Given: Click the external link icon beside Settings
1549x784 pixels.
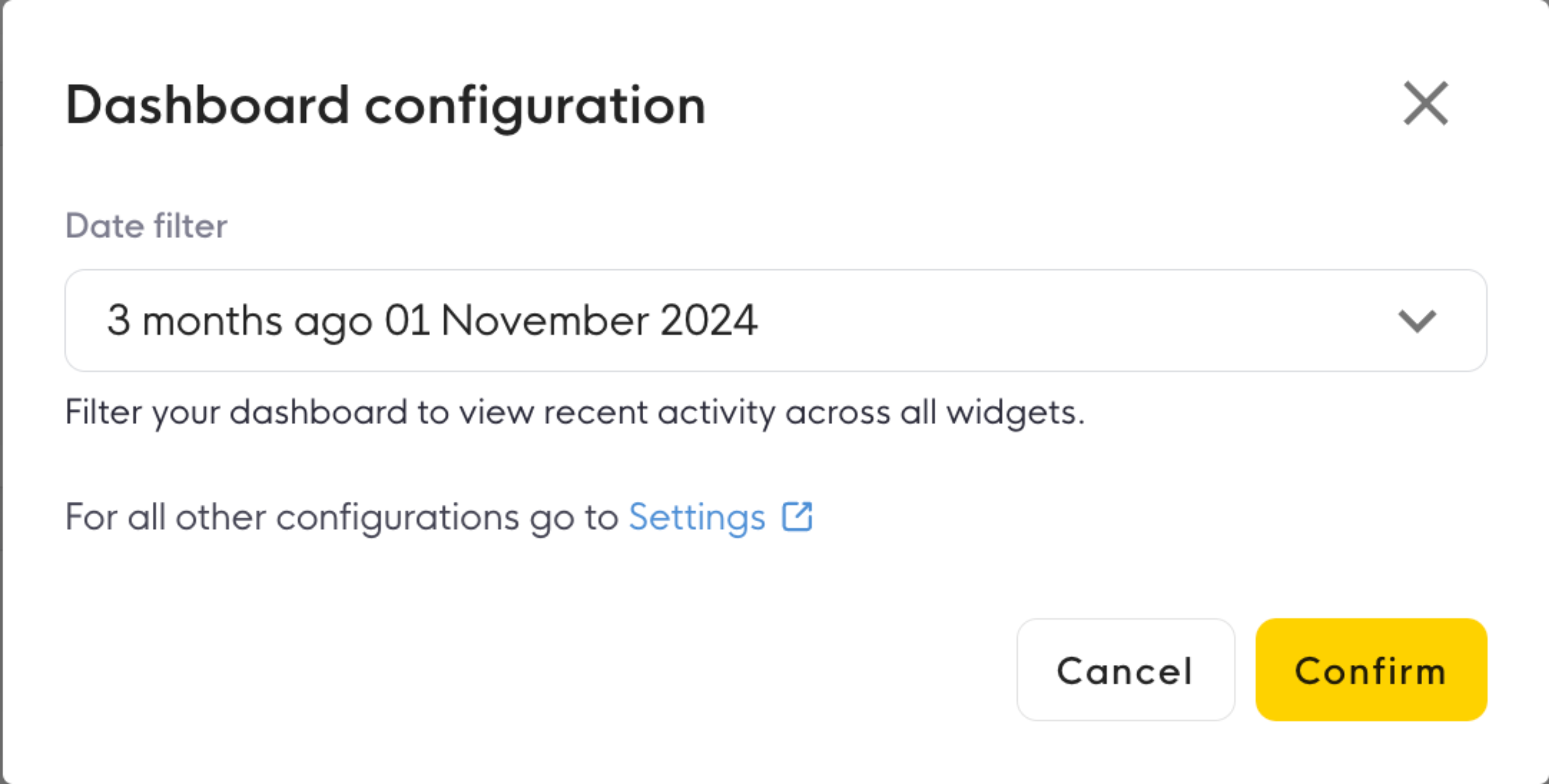Looking at the screenshot, I should [797, 517].
